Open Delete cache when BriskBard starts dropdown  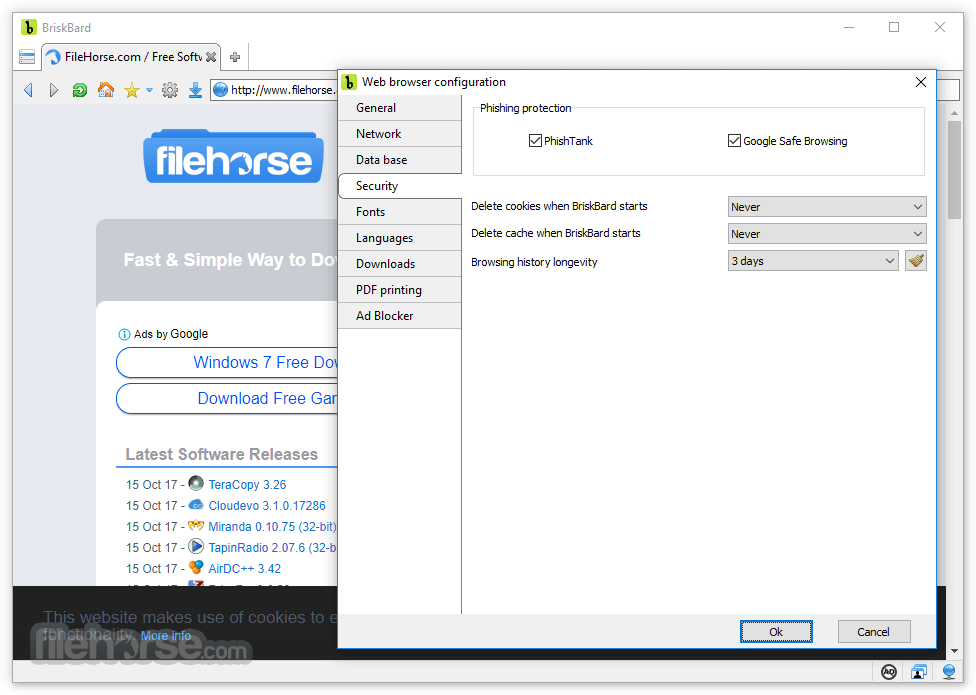point(827,234)
